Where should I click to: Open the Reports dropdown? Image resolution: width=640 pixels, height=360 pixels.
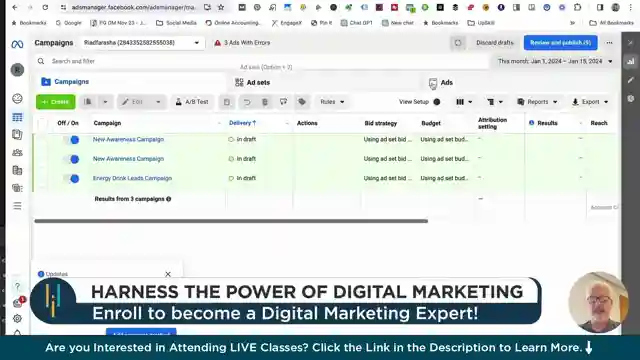coord(537,102)
